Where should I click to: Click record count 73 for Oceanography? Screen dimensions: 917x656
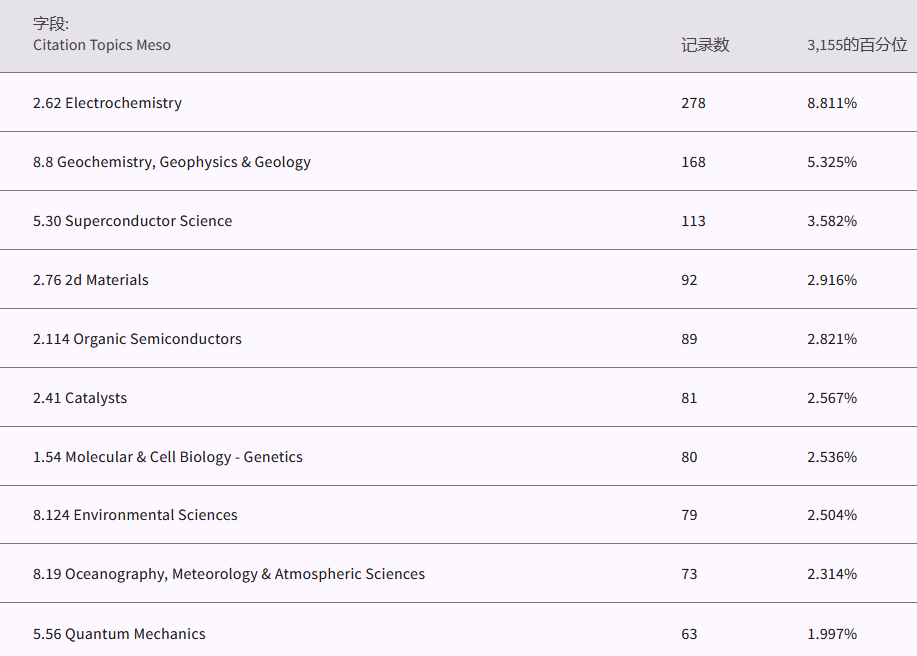click(689, 574)
